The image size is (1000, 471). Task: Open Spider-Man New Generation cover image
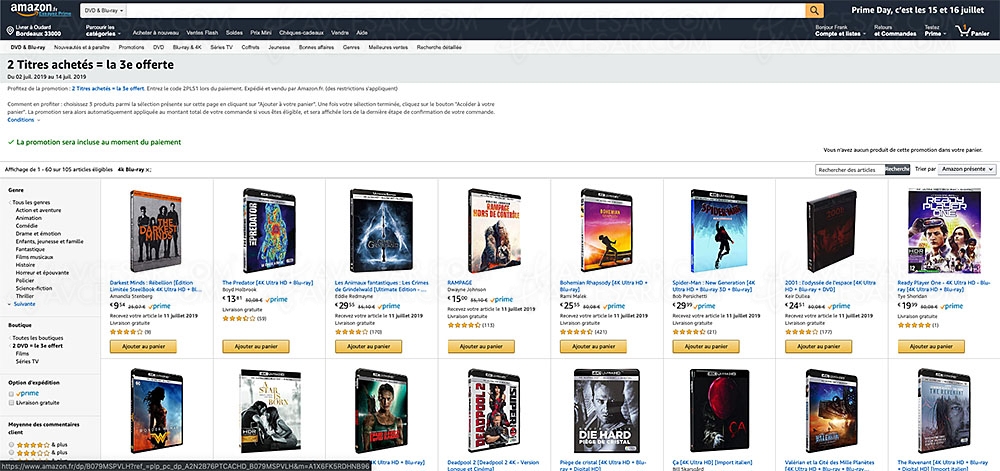point(719,230)
